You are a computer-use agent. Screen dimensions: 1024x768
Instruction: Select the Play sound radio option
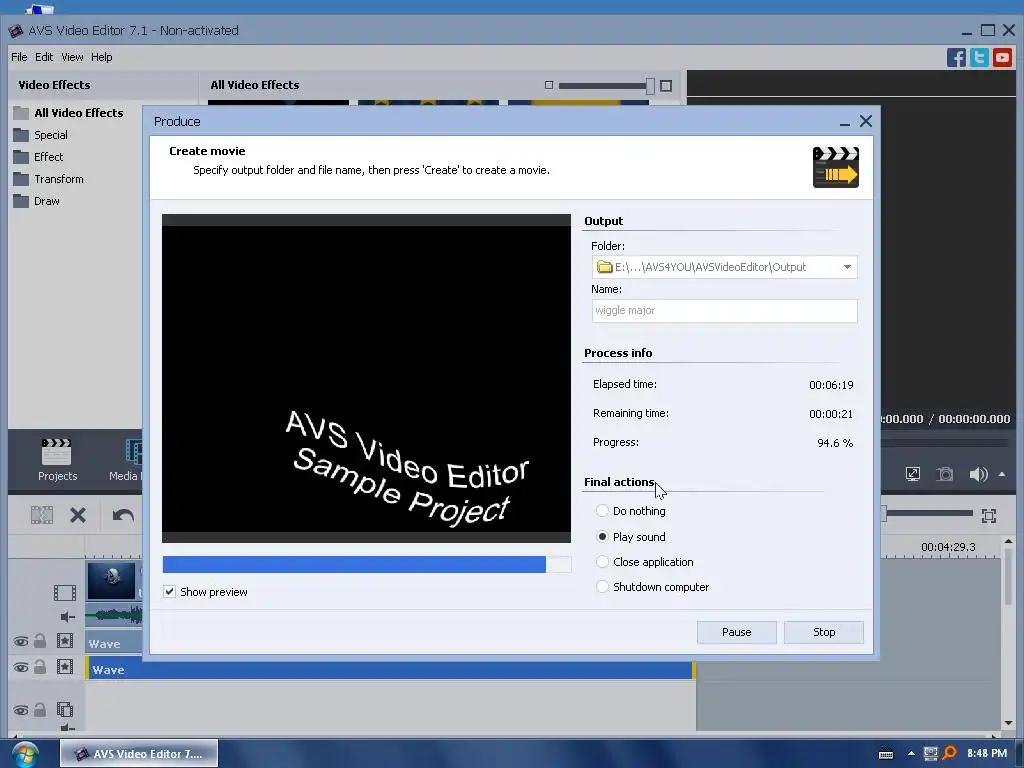[x=602, y=537]
